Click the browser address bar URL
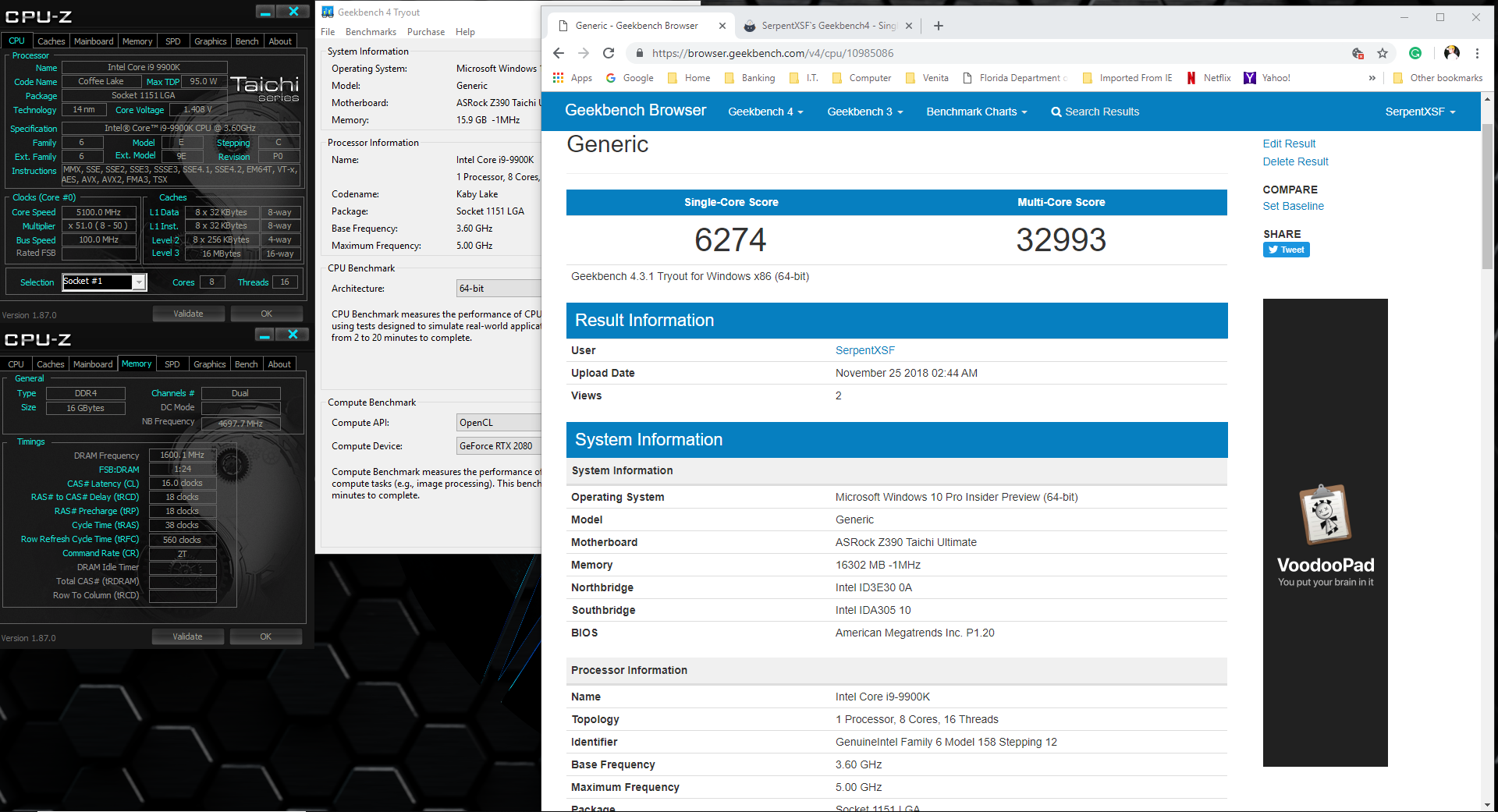The image size is (1498, 812). [772, 53]
